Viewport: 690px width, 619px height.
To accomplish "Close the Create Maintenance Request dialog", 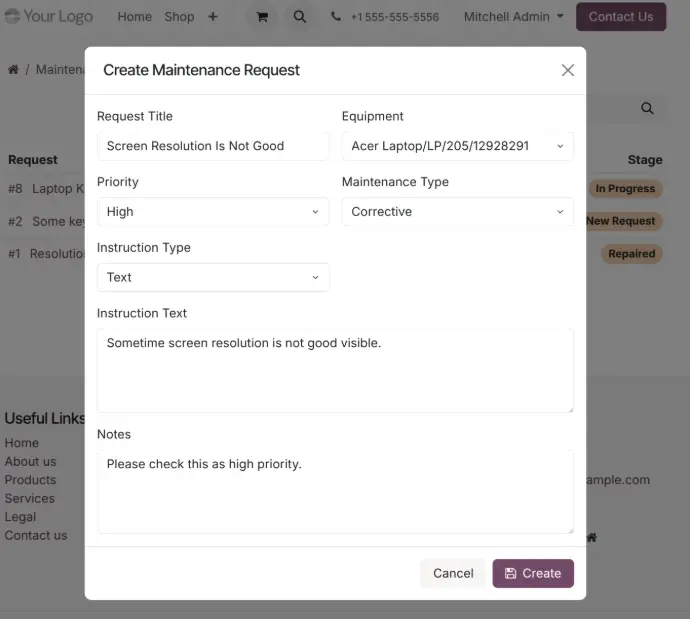I will click(567, 70).
